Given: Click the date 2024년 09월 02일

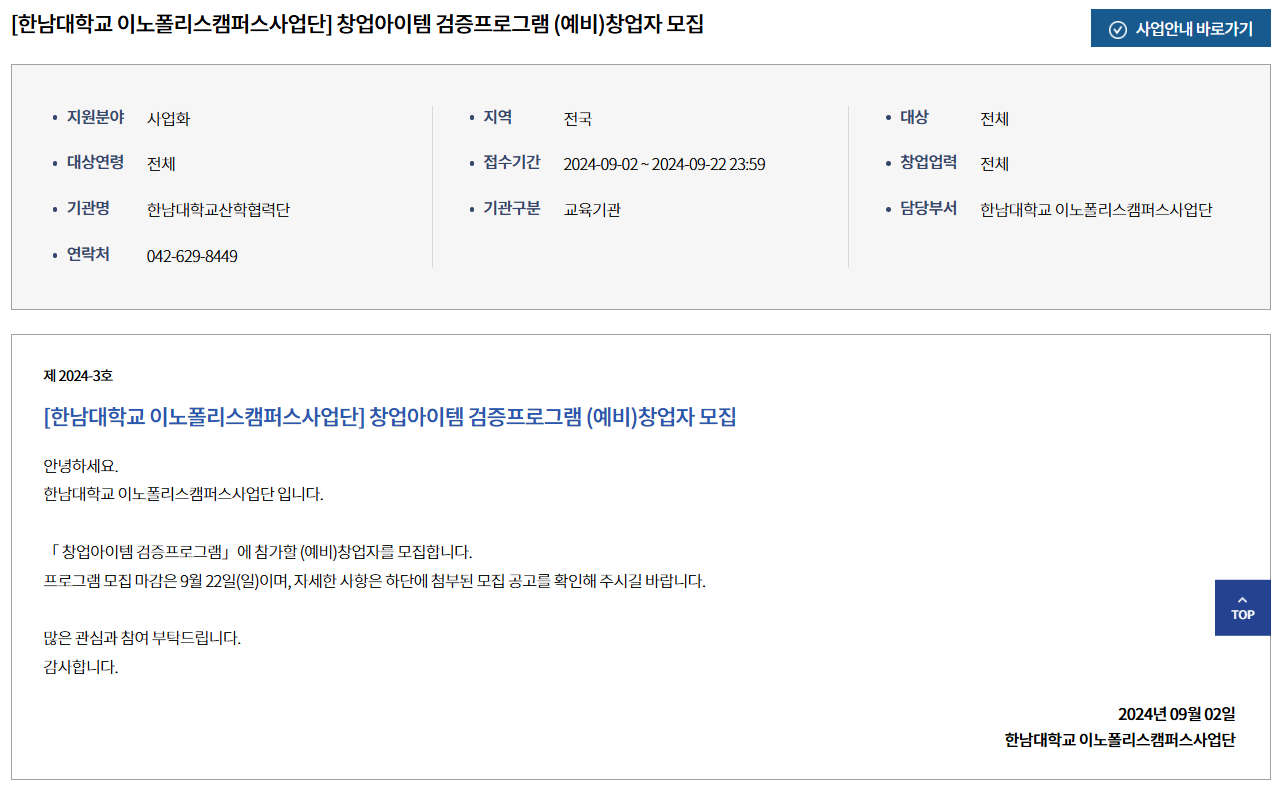Looking at the screenshot, I should pos(1177,714).
